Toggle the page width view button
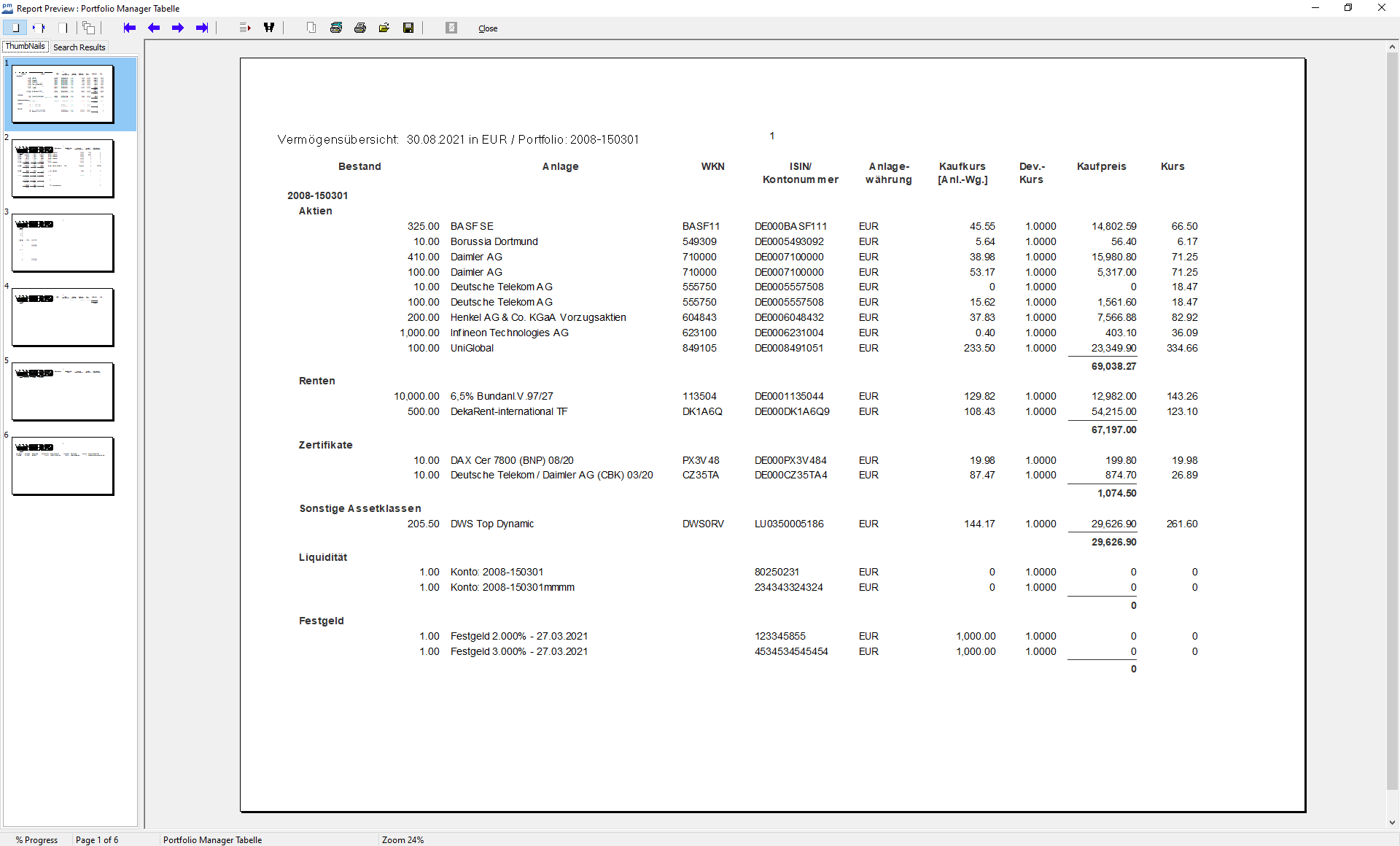 pyautogui.click(x=39, y=28)
